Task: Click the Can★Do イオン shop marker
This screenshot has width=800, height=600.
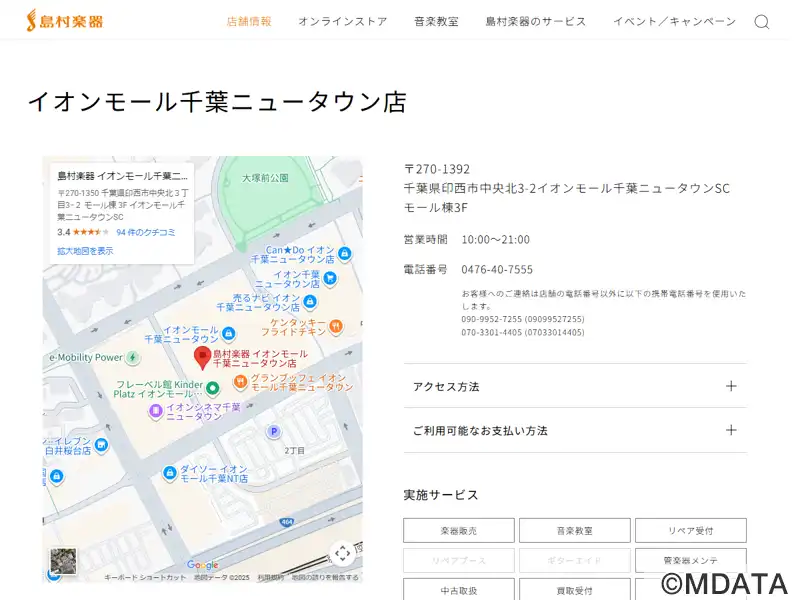Action: (x=345, y=253)
